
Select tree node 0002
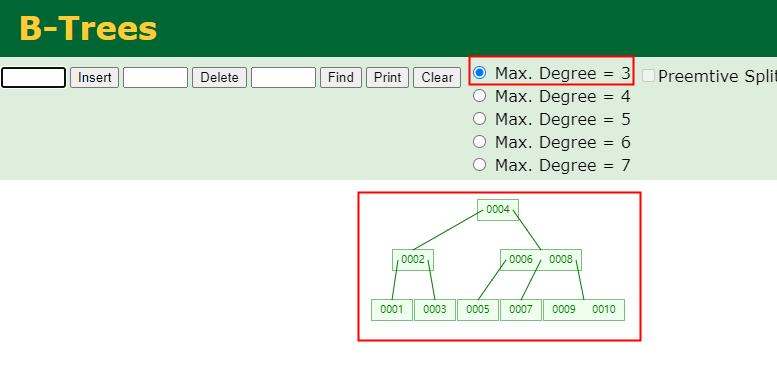[x=413, y=260]
